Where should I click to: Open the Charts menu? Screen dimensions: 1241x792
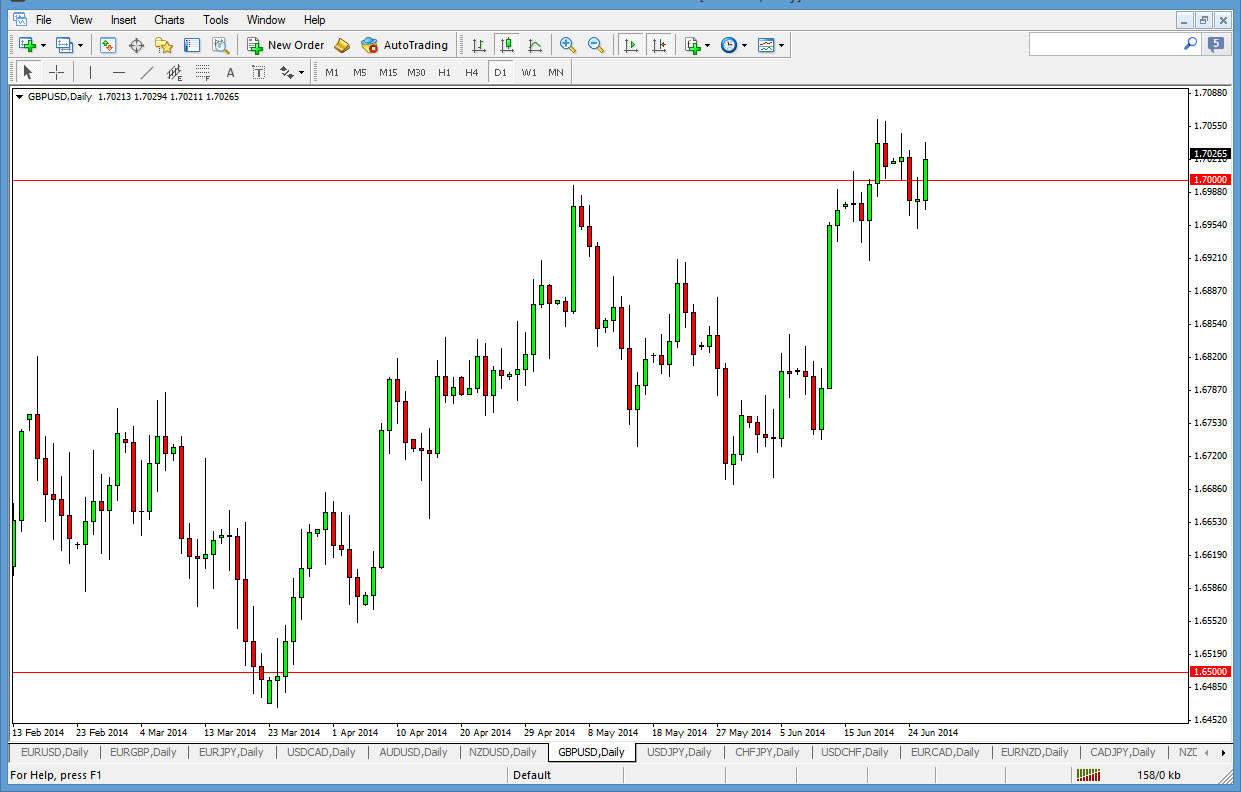(168, 19)
